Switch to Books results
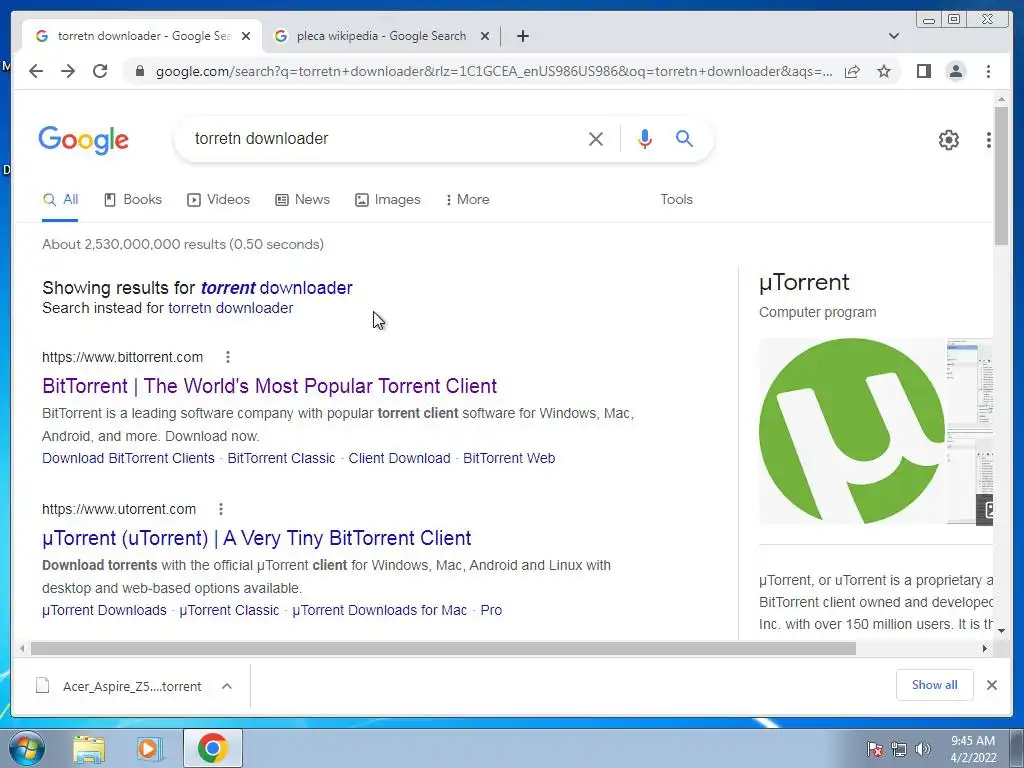The width and height of the screenshot is (1024, 768). [x=133, y=200]
